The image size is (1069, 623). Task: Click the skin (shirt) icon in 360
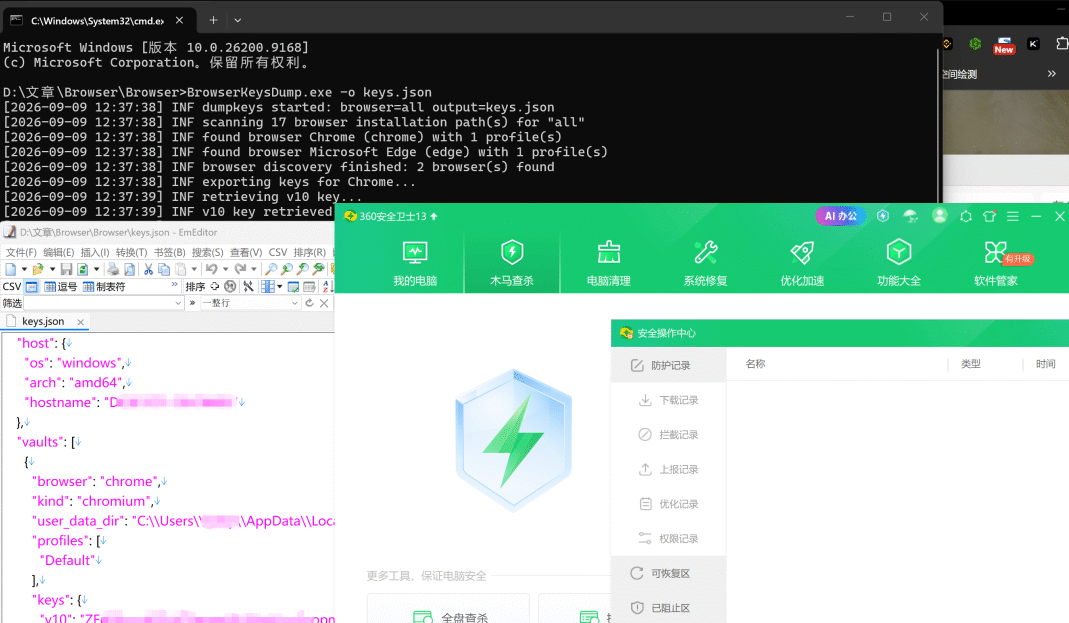pos(989,216)
